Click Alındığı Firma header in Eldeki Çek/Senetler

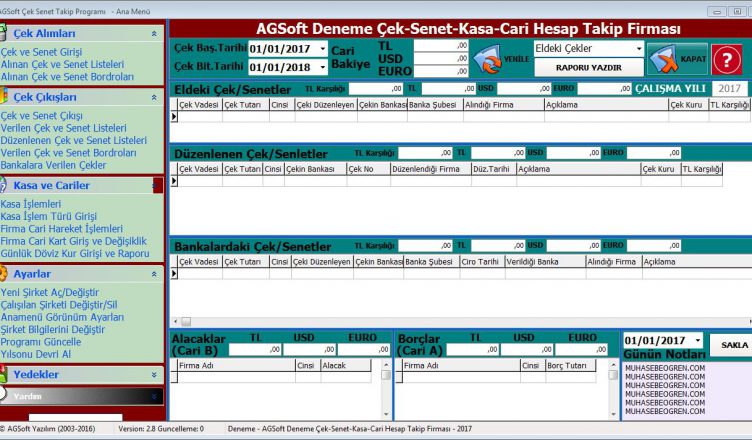(x=504, y=105)
